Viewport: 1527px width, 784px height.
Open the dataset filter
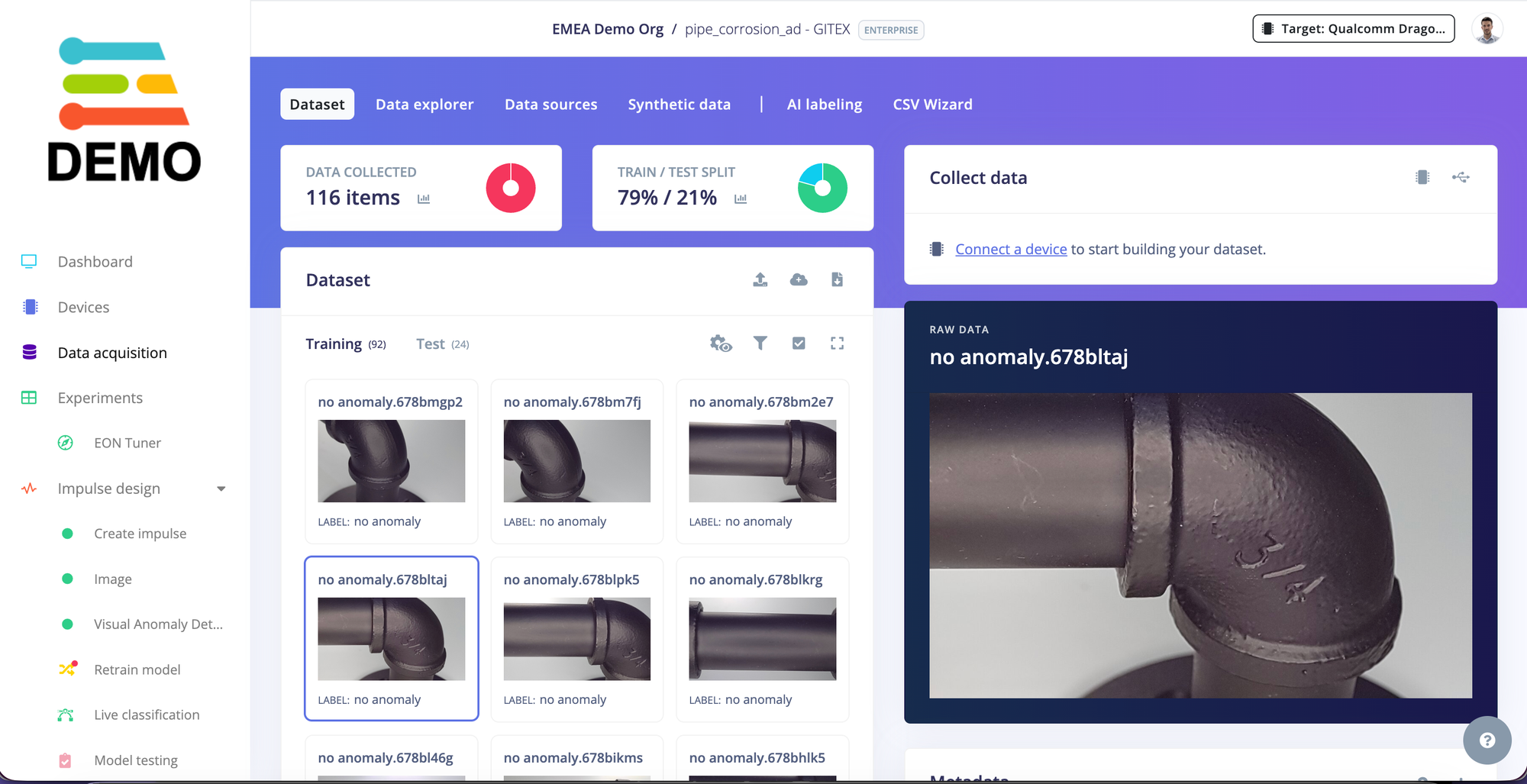tap(760, 344)
